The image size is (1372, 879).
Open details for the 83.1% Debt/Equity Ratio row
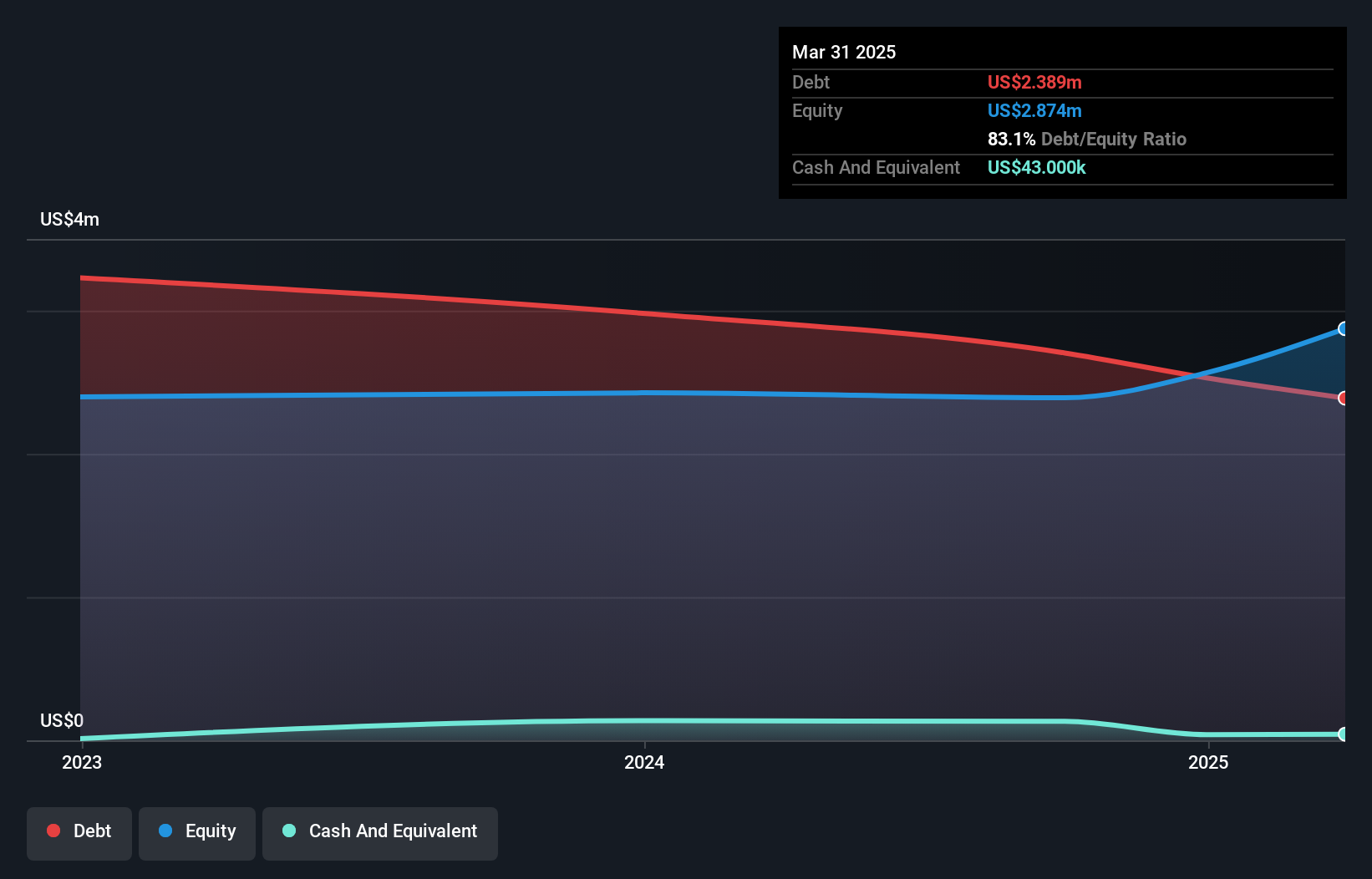coord(1086,139)
